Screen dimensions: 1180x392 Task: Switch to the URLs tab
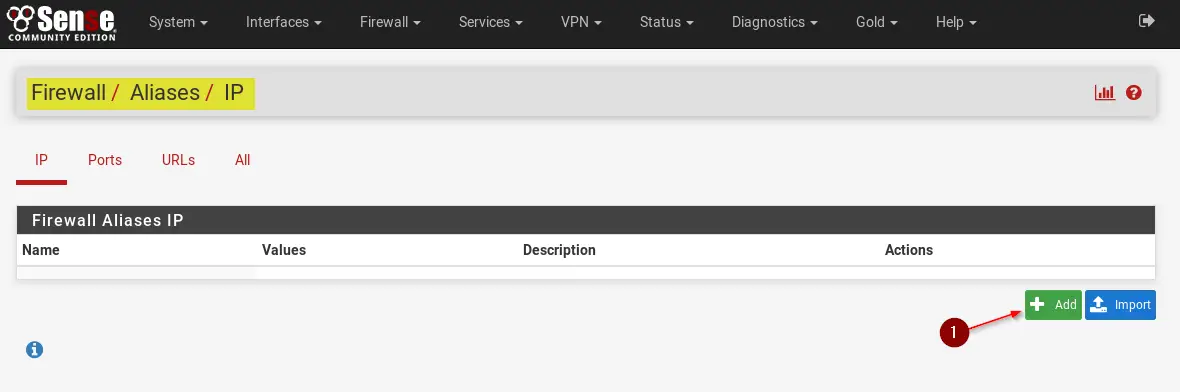(178, 160)
